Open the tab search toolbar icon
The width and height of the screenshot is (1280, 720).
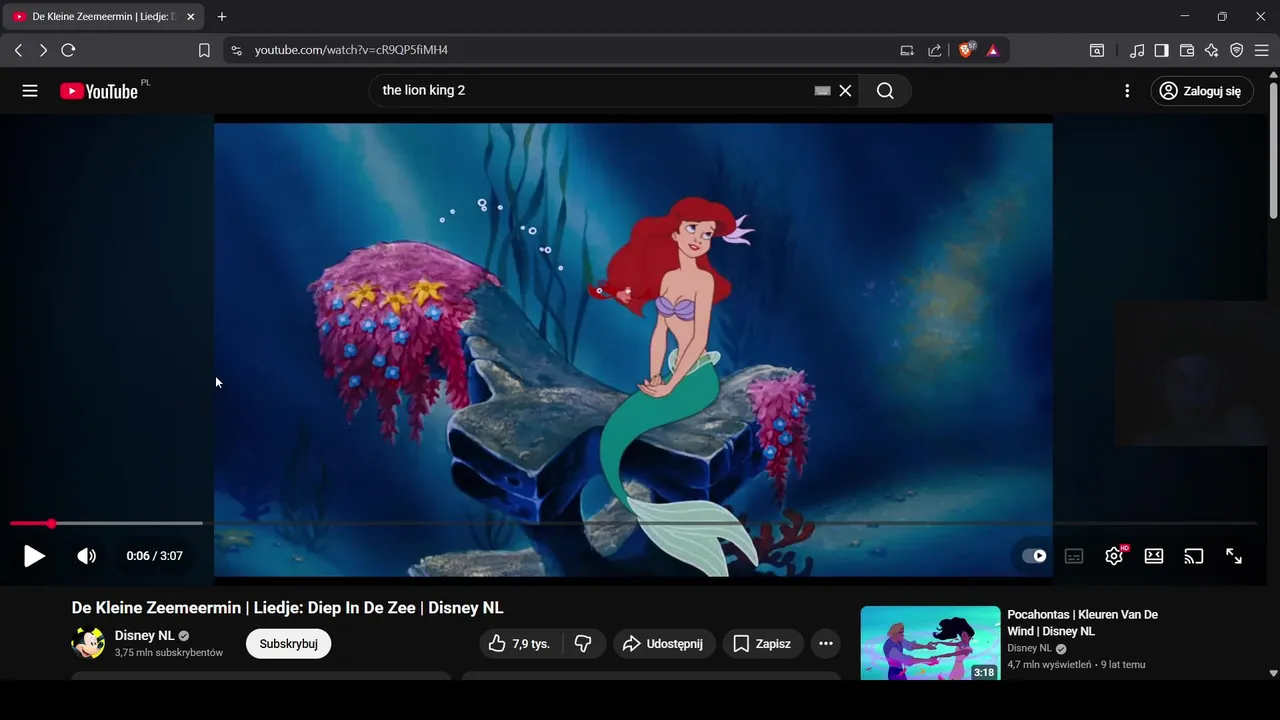1097,50
